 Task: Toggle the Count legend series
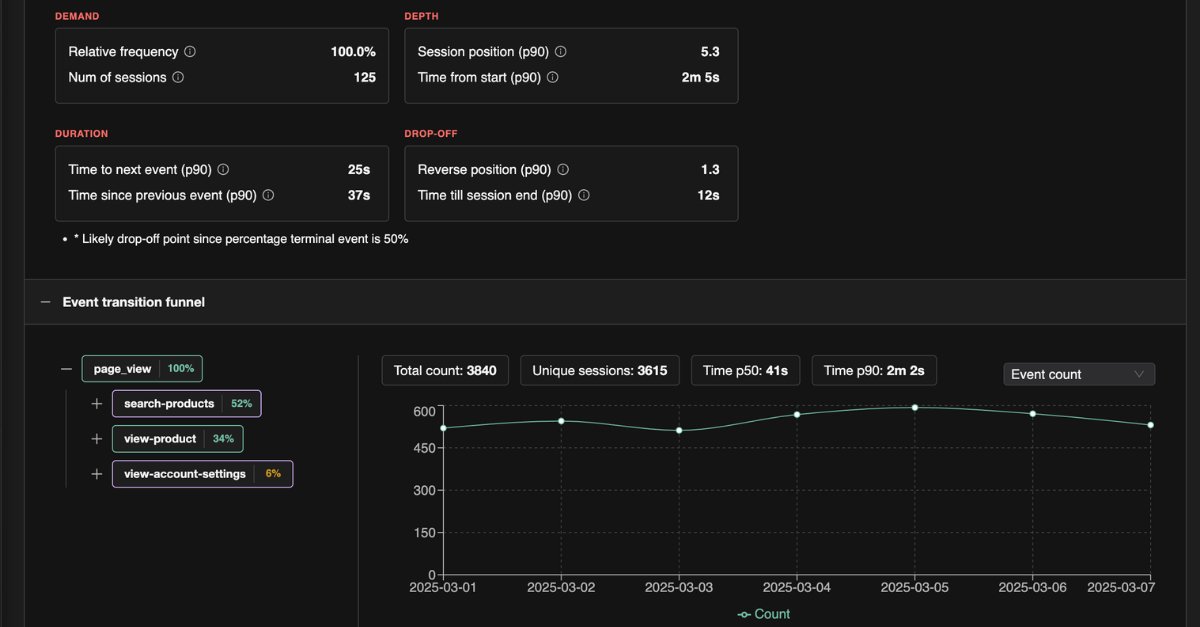(x=763, y=614)
